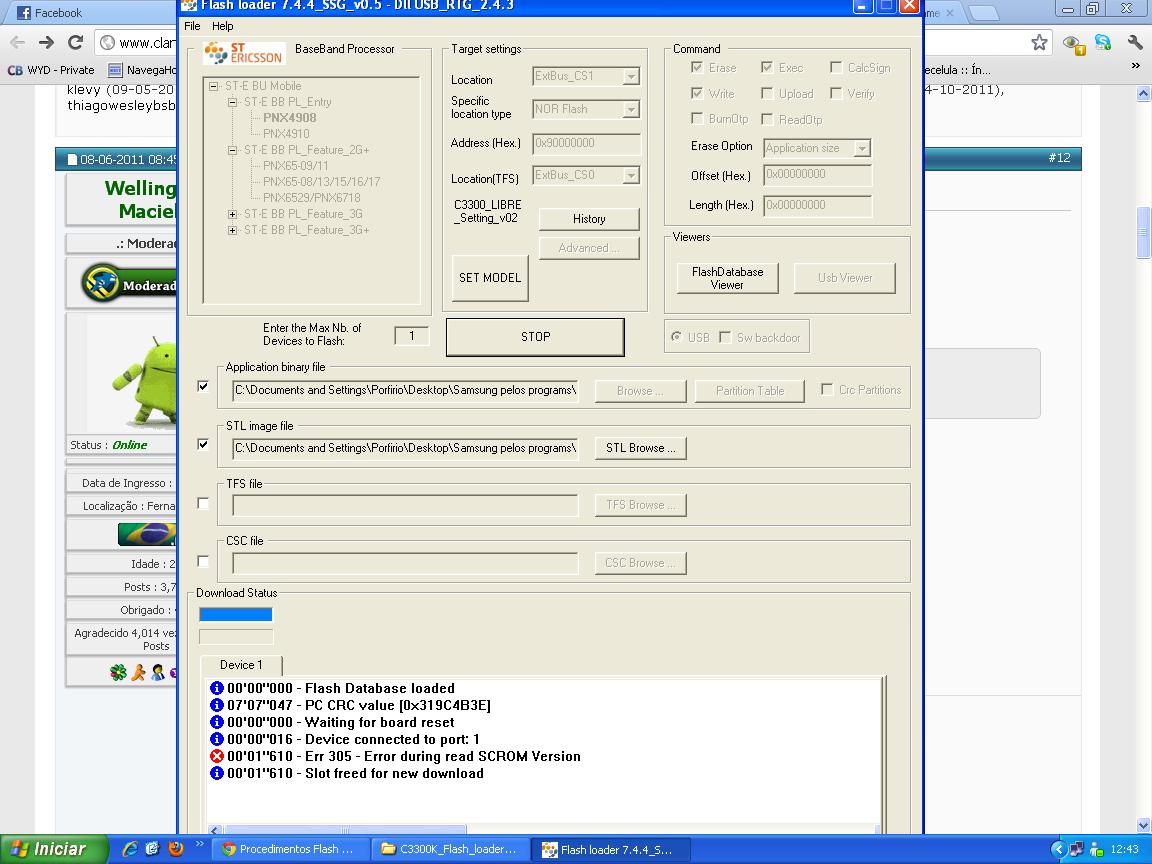Open the File menu
The width and height of the screenshot is (1152, 864).
[x=192, y=26]
